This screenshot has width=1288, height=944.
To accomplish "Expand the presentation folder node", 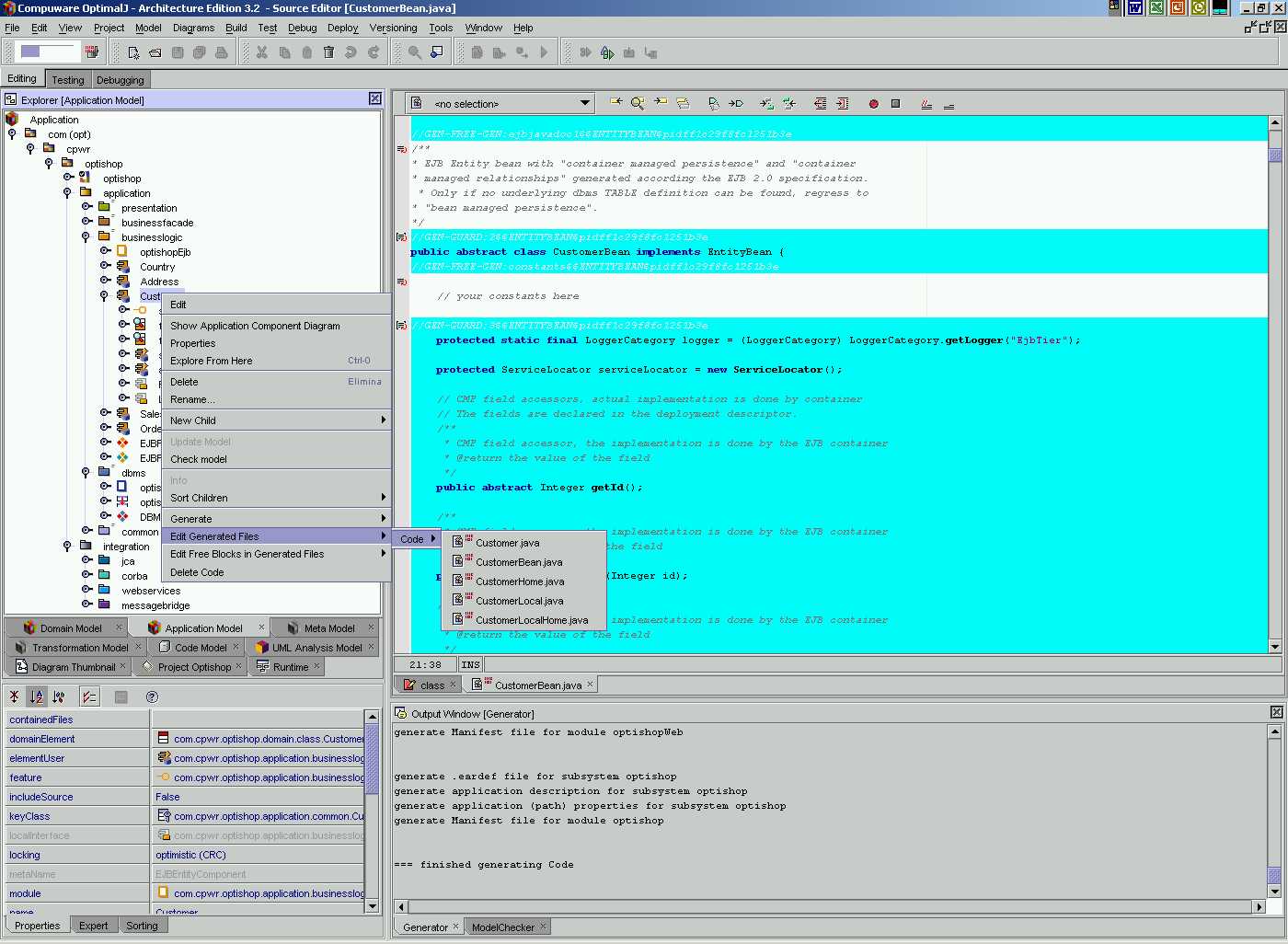I will (86, 207).
